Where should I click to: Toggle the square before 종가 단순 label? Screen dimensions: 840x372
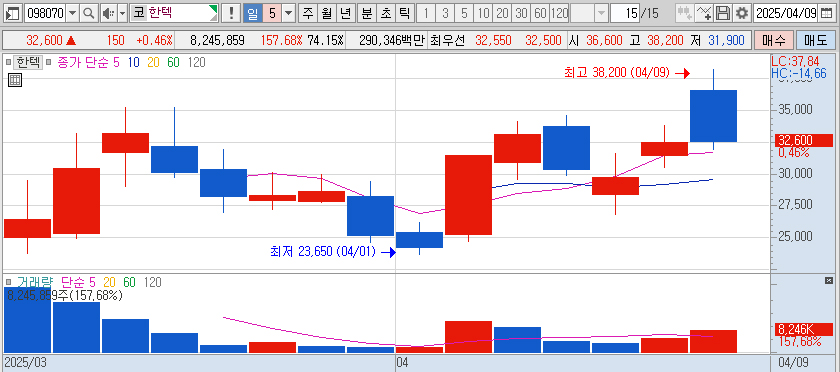[x=48, y=62]
